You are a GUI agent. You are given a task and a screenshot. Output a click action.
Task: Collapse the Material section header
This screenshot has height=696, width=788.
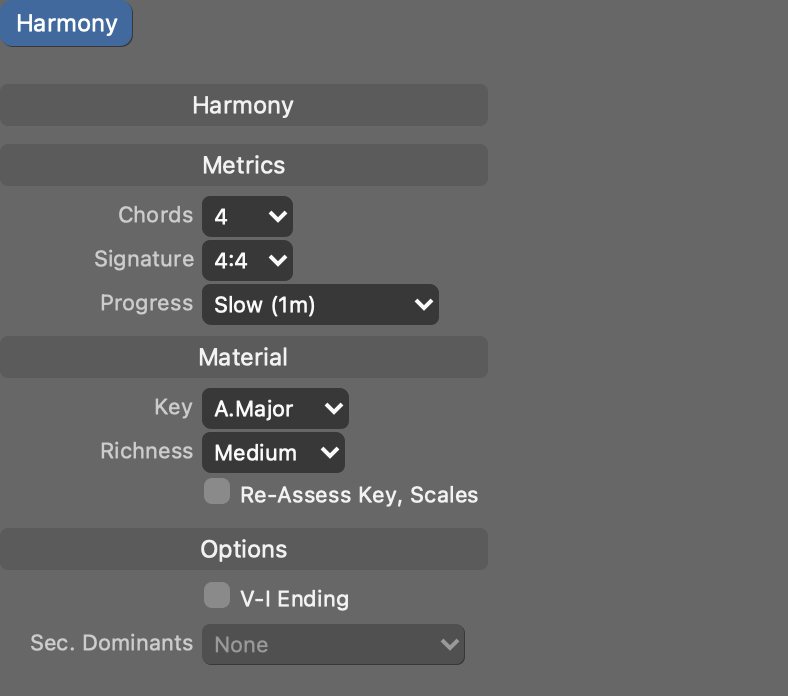click(243, 357)
